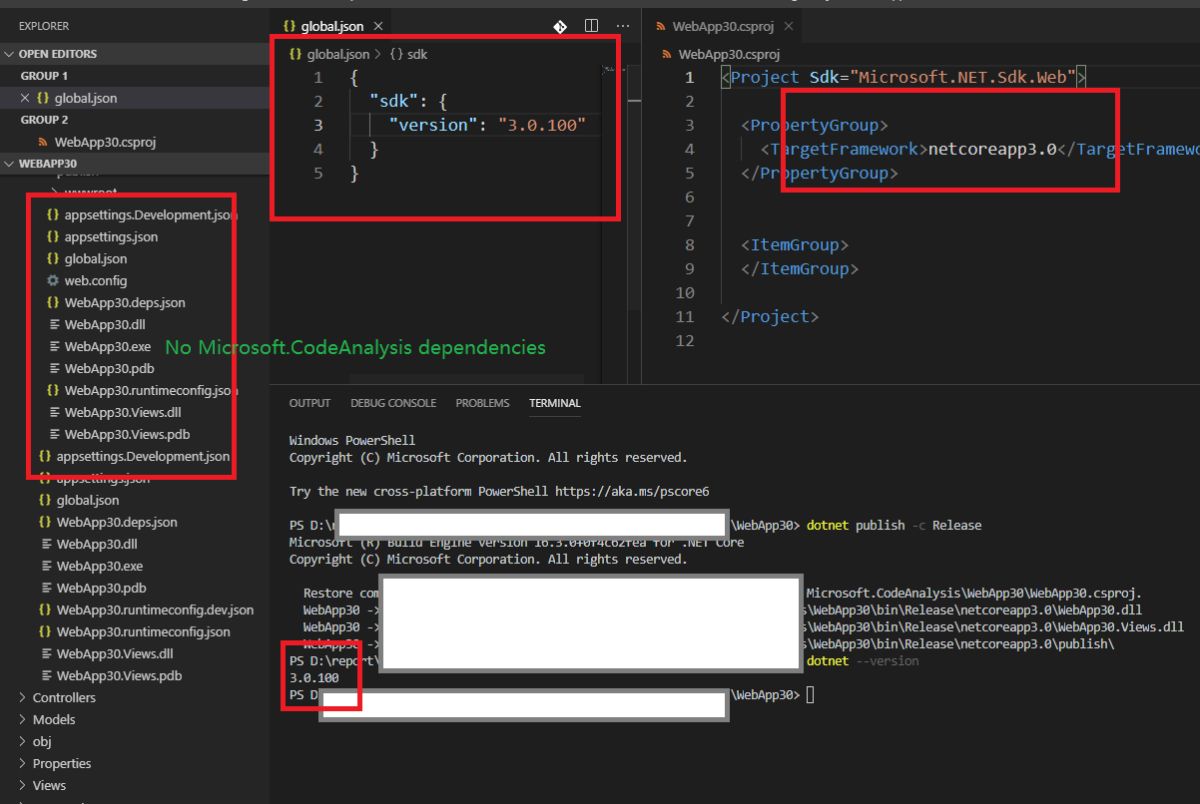This screenshot has width=1200, height=804.
Task: Select the TERMINAL panel tab
Action: 555,403
